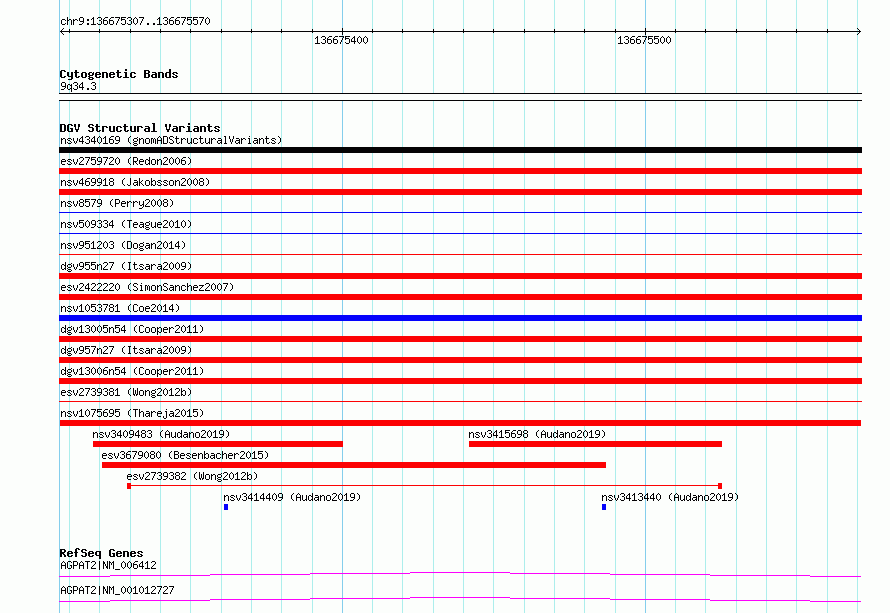The image size is (890, 613).
Task: Click the red bar under nsv1075695 (Thareja2015)
Action: (460, 423)
